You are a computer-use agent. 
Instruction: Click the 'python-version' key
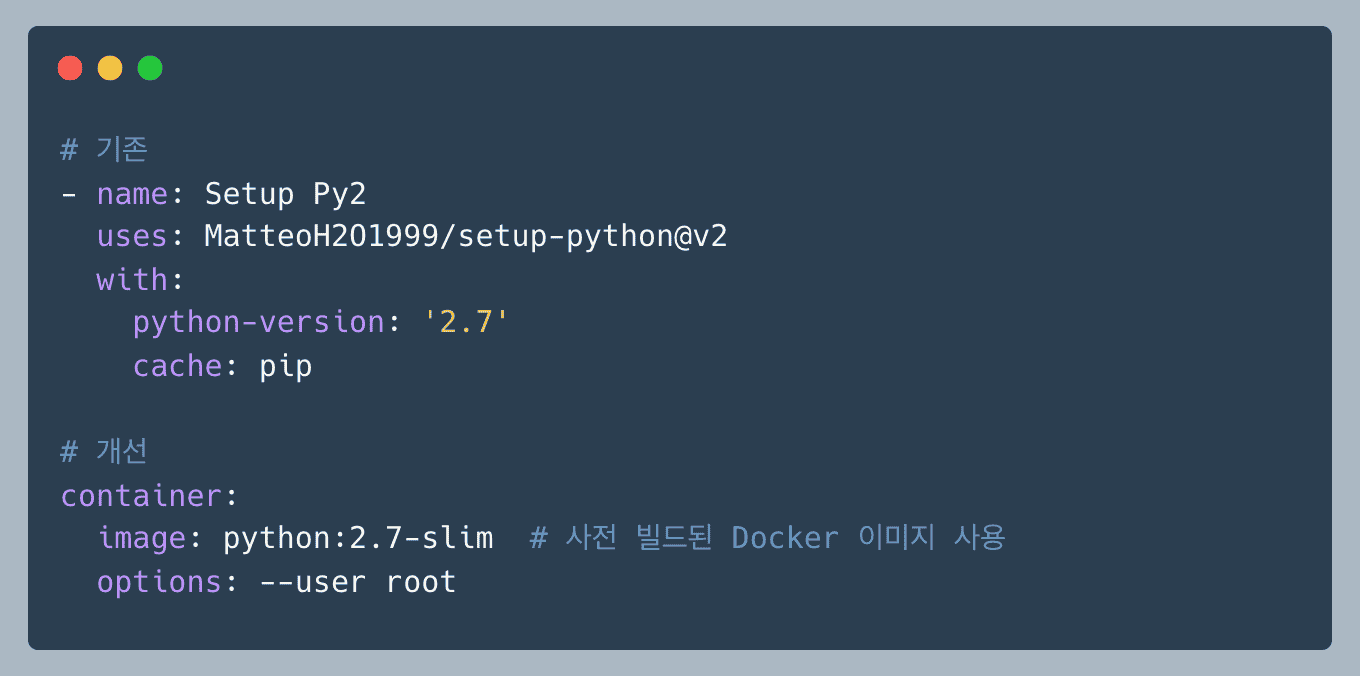coord(259,322)
